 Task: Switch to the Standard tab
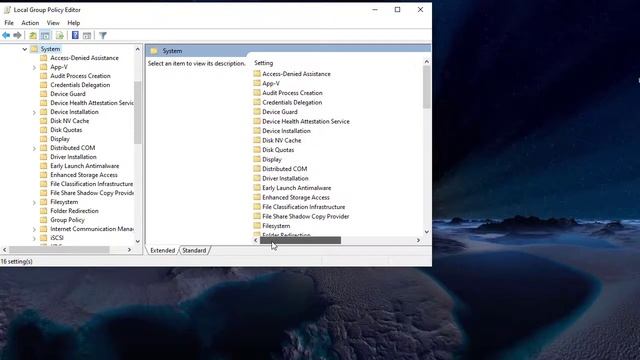tap(194, 250)
